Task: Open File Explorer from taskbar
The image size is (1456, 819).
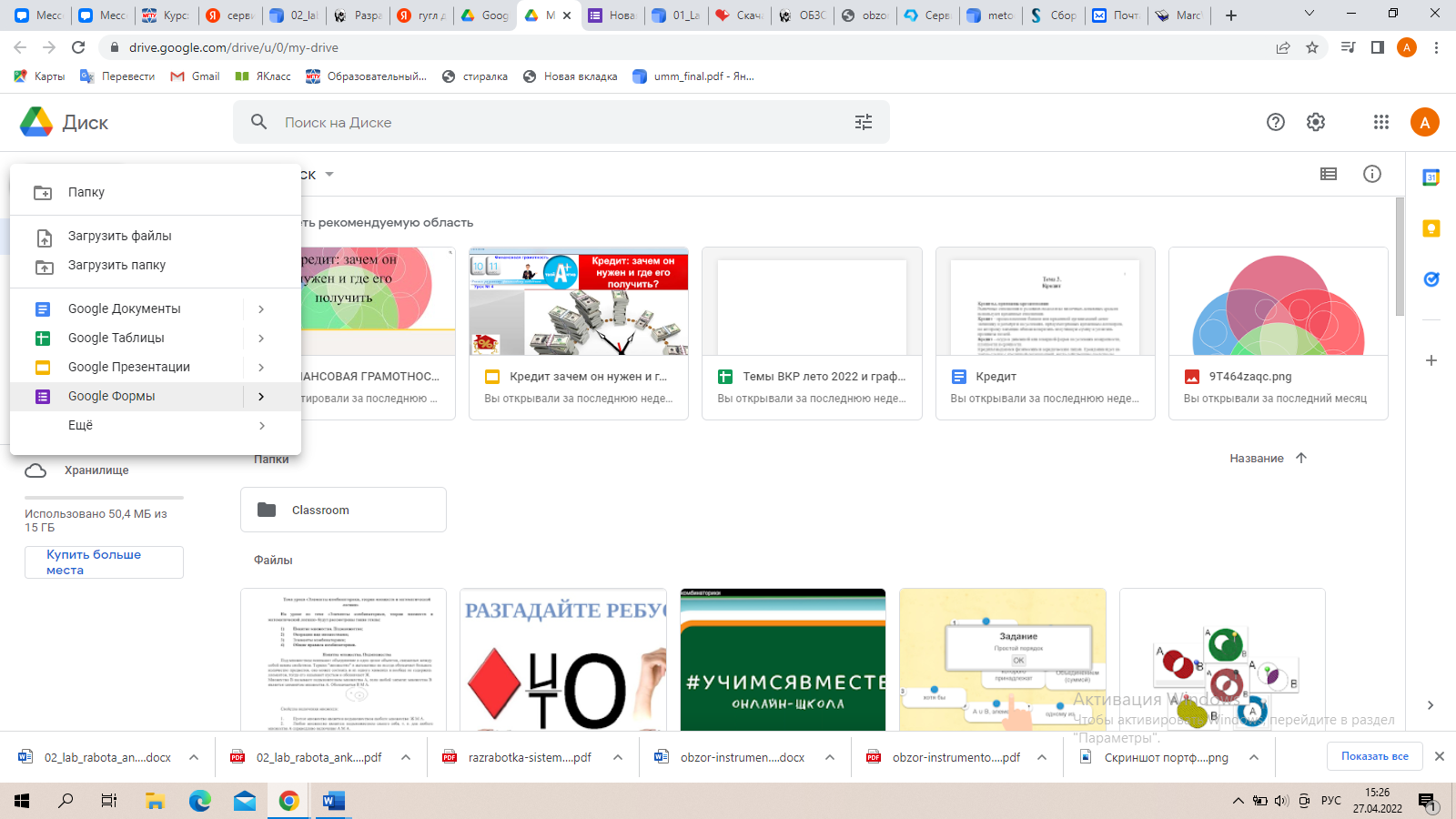Action: [x=155, y=801]
